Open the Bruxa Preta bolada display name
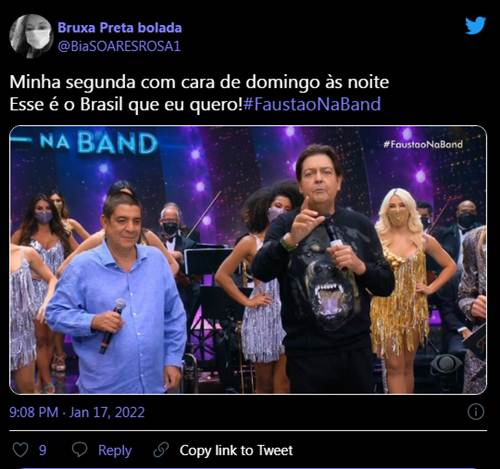The image size is (500, 469). [x=120, y=28]
